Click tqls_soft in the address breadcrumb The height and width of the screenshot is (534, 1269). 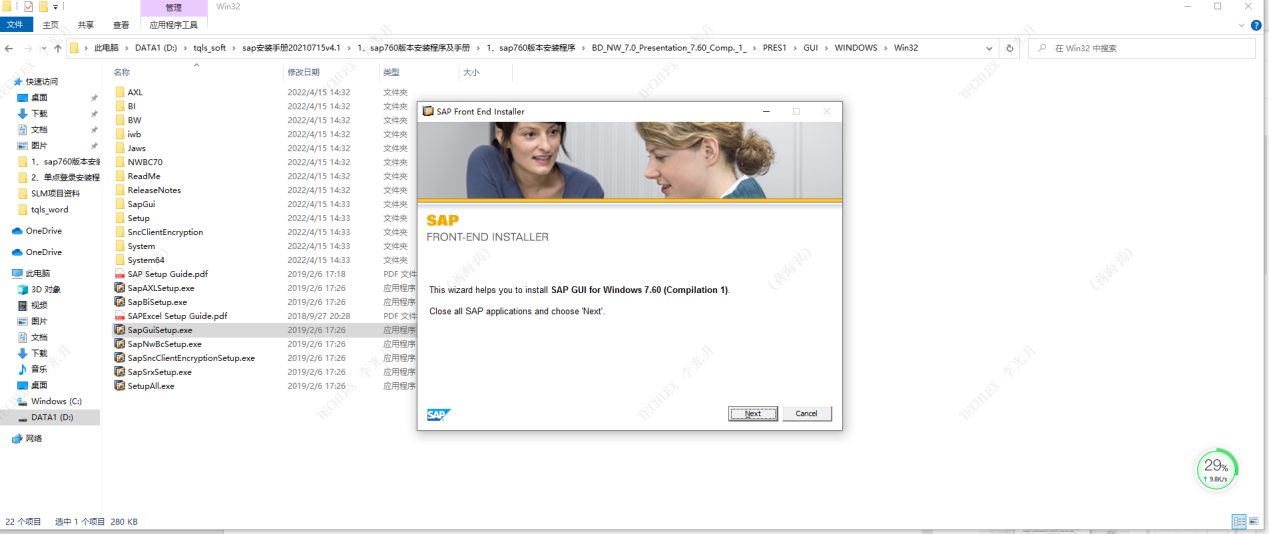coord(210,48)
